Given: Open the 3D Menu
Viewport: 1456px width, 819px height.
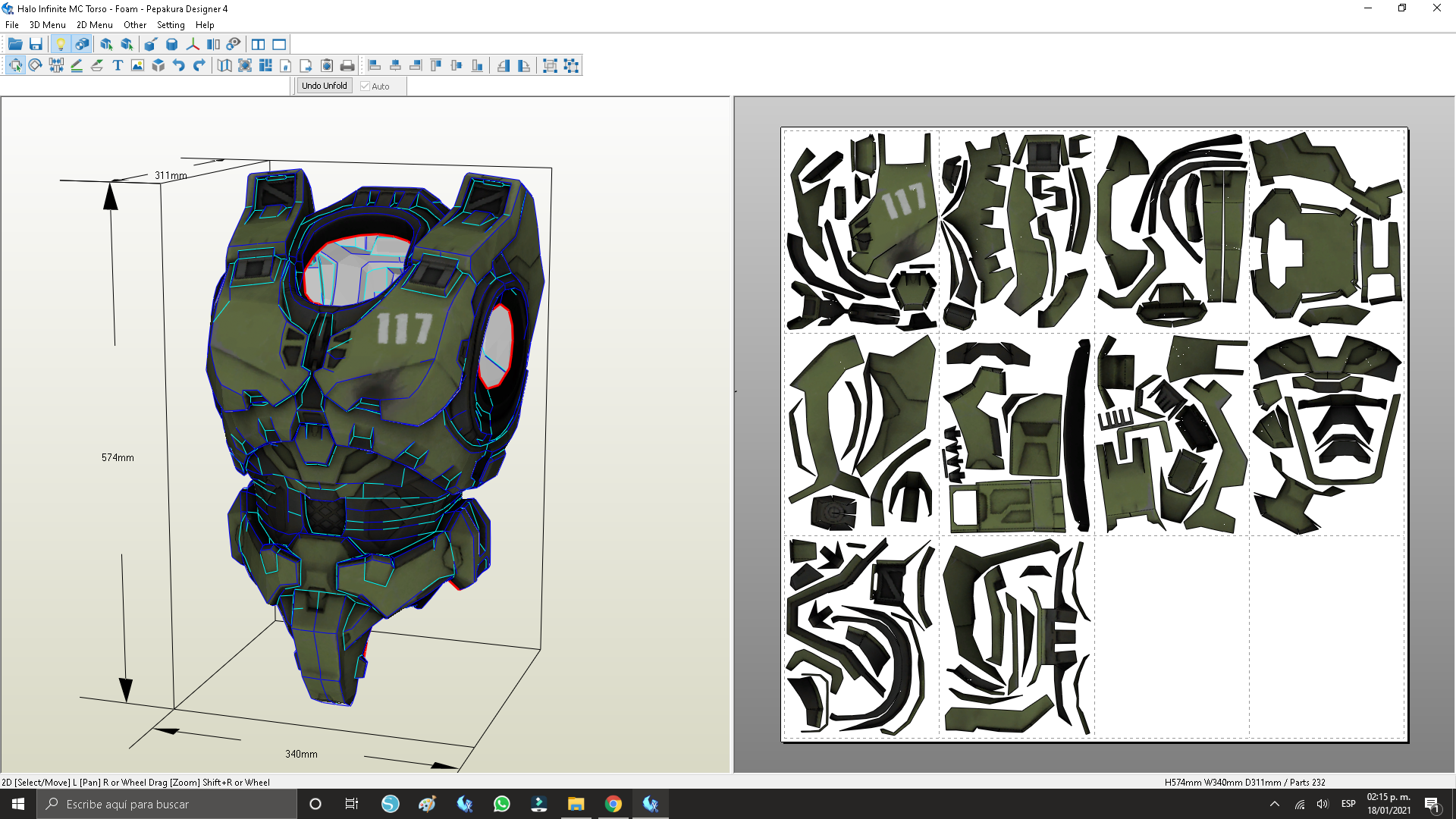Looking at the screenshot, I should [47, 25].
